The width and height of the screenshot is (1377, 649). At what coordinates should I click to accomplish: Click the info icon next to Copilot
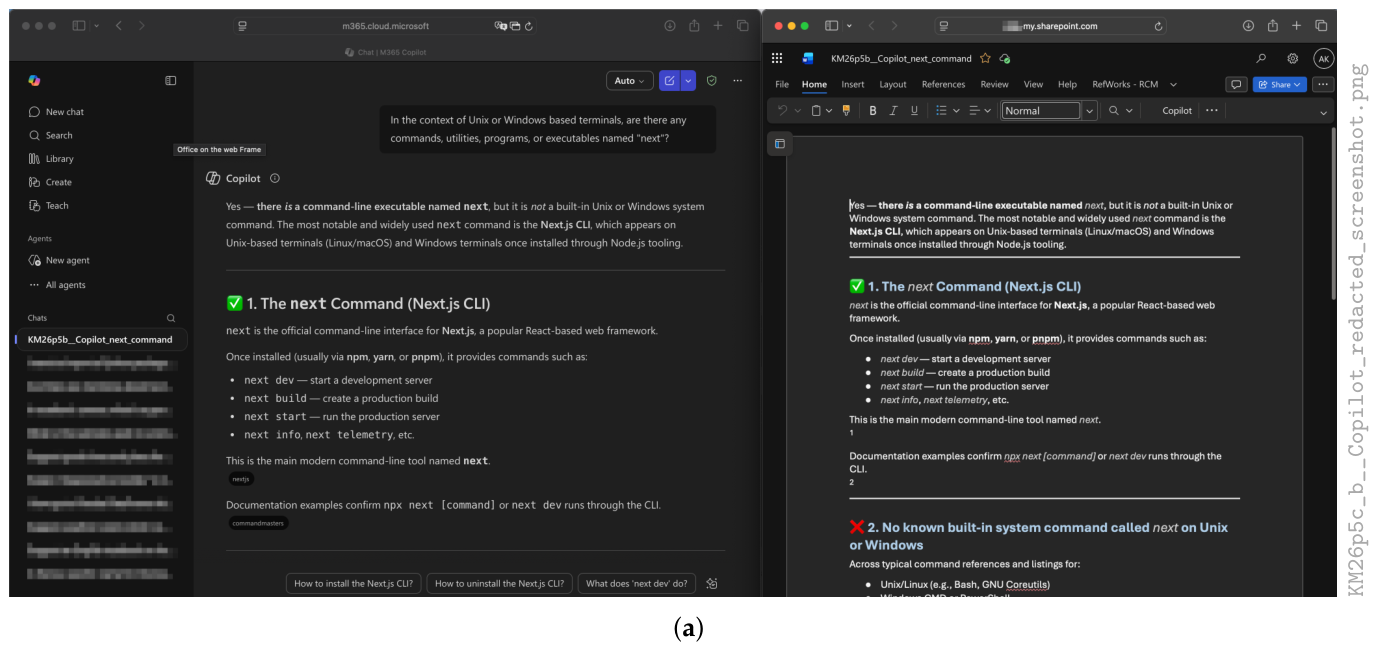pos(275,178)
